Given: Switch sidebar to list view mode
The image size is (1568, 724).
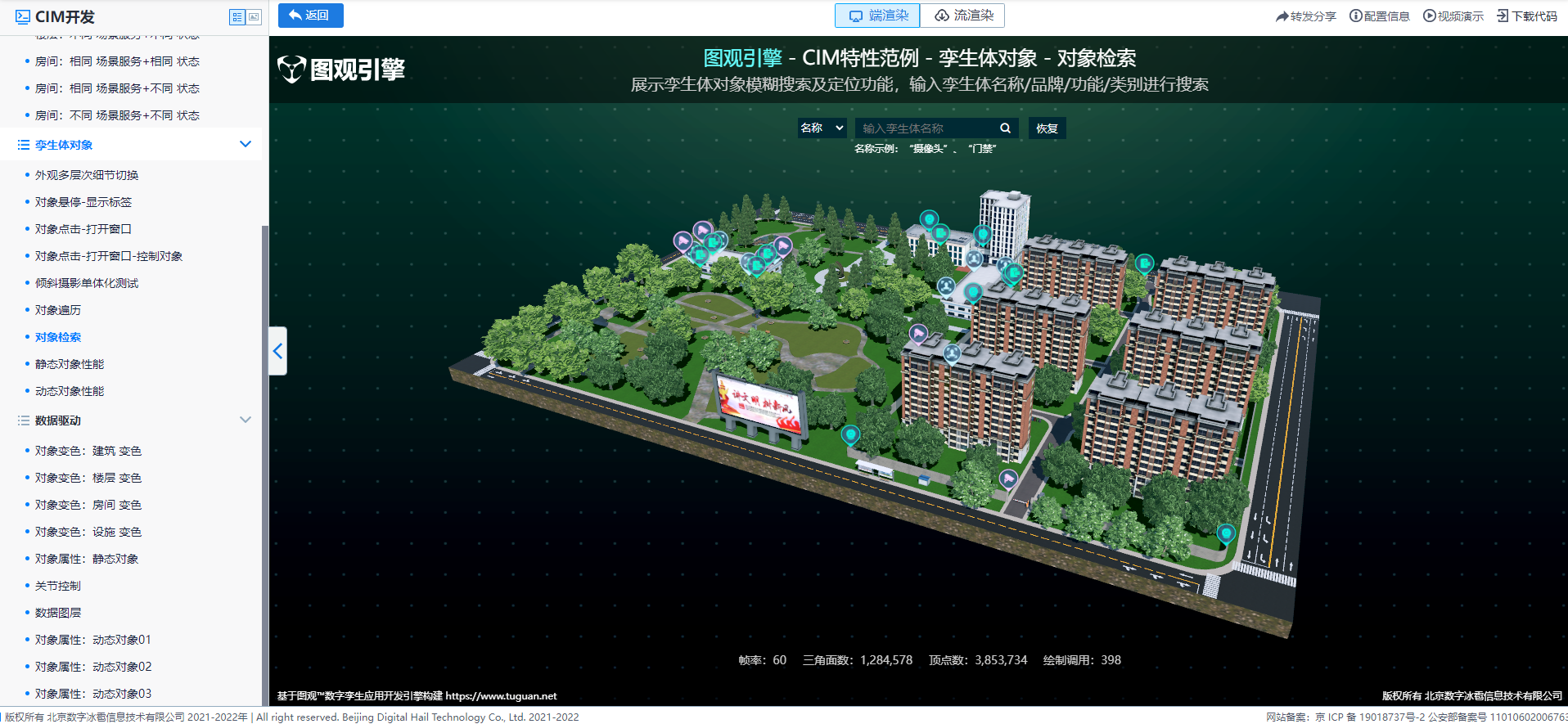Looking at the screenshot, I should click(237, 17).
